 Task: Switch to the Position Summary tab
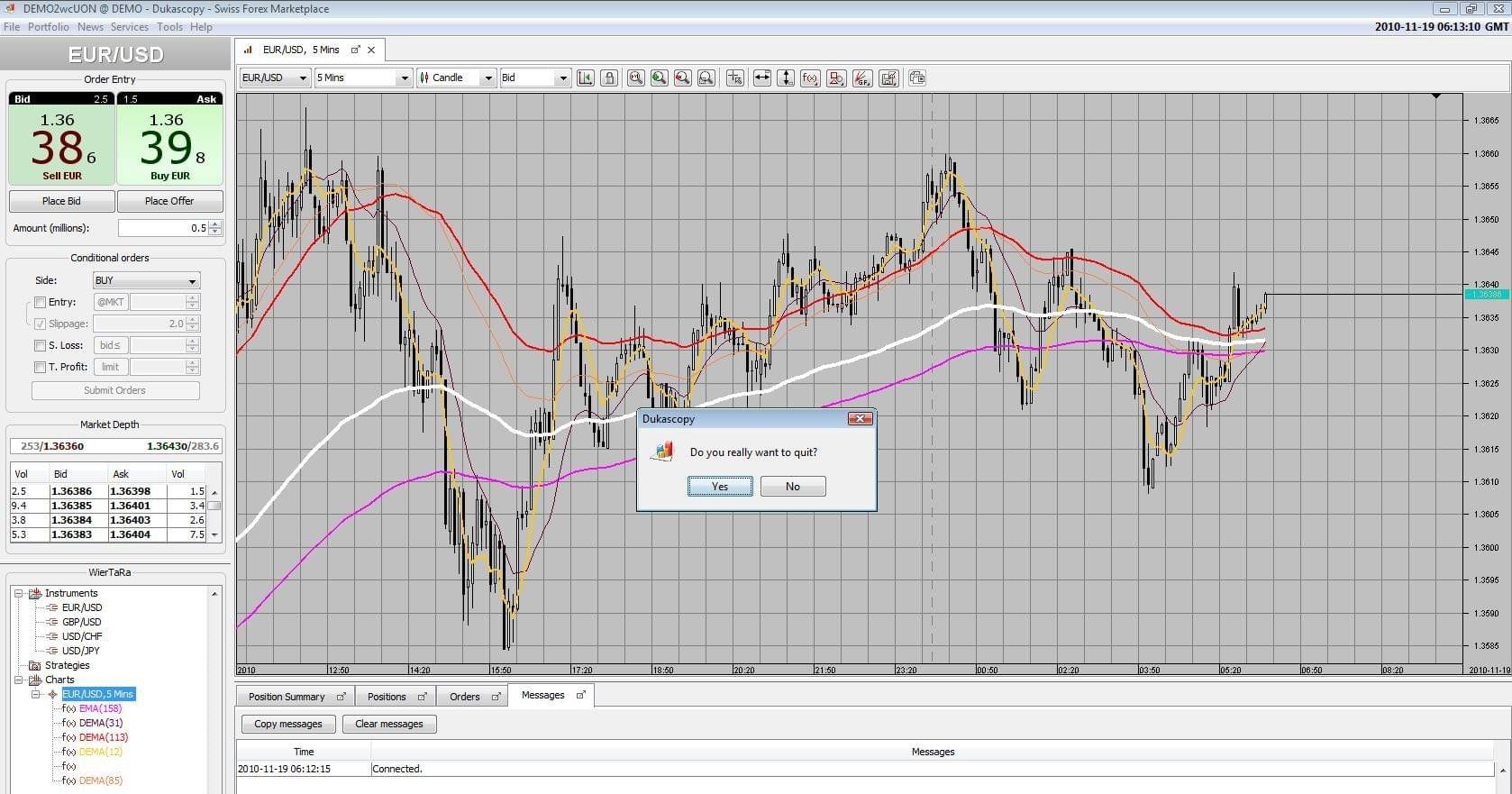296,697
